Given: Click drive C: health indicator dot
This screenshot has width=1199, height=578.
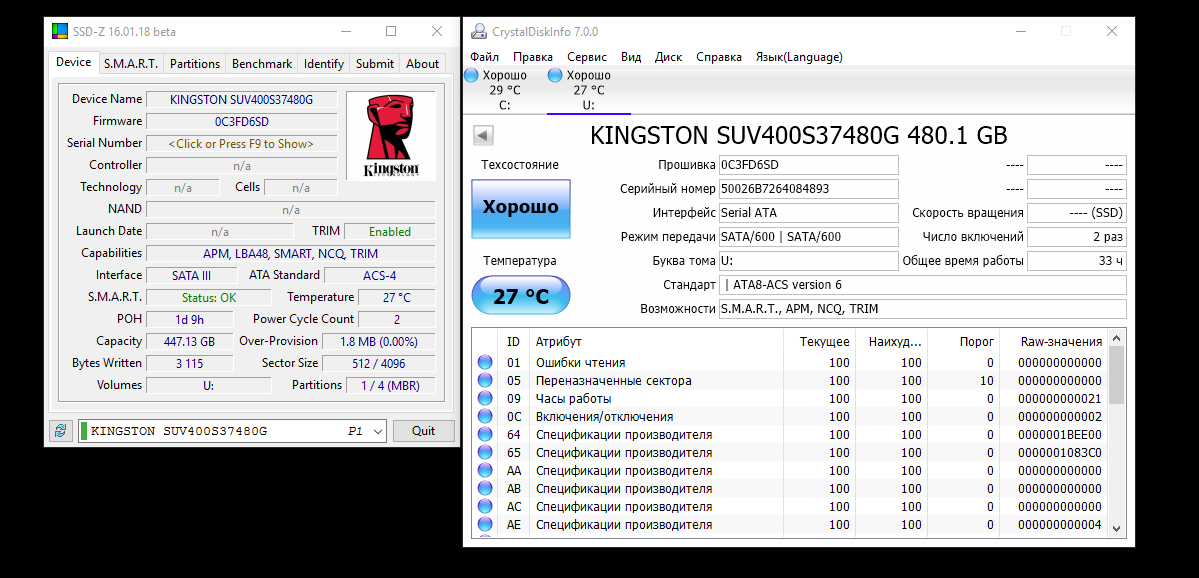Looking at the screenshot, I should (x=470, y=75).
